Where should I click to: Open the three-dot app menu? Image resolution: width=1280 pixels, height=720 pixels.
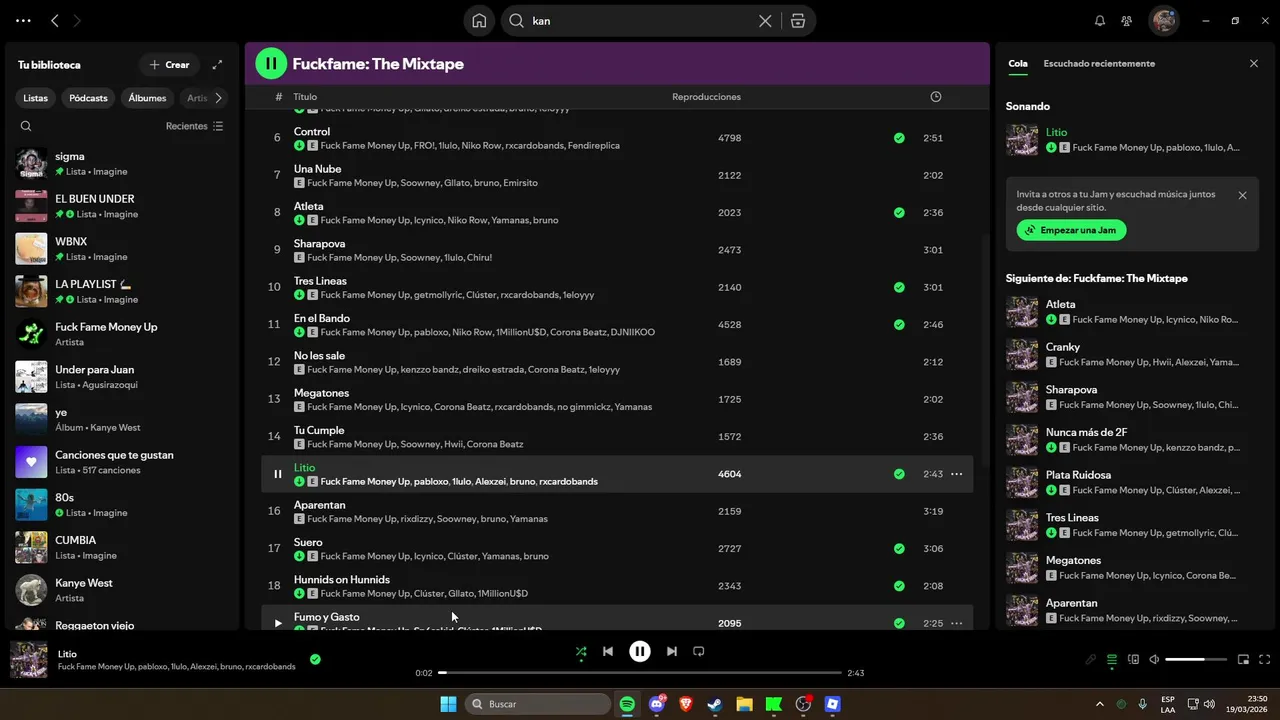pyautogui.click(x=24, y=21)
